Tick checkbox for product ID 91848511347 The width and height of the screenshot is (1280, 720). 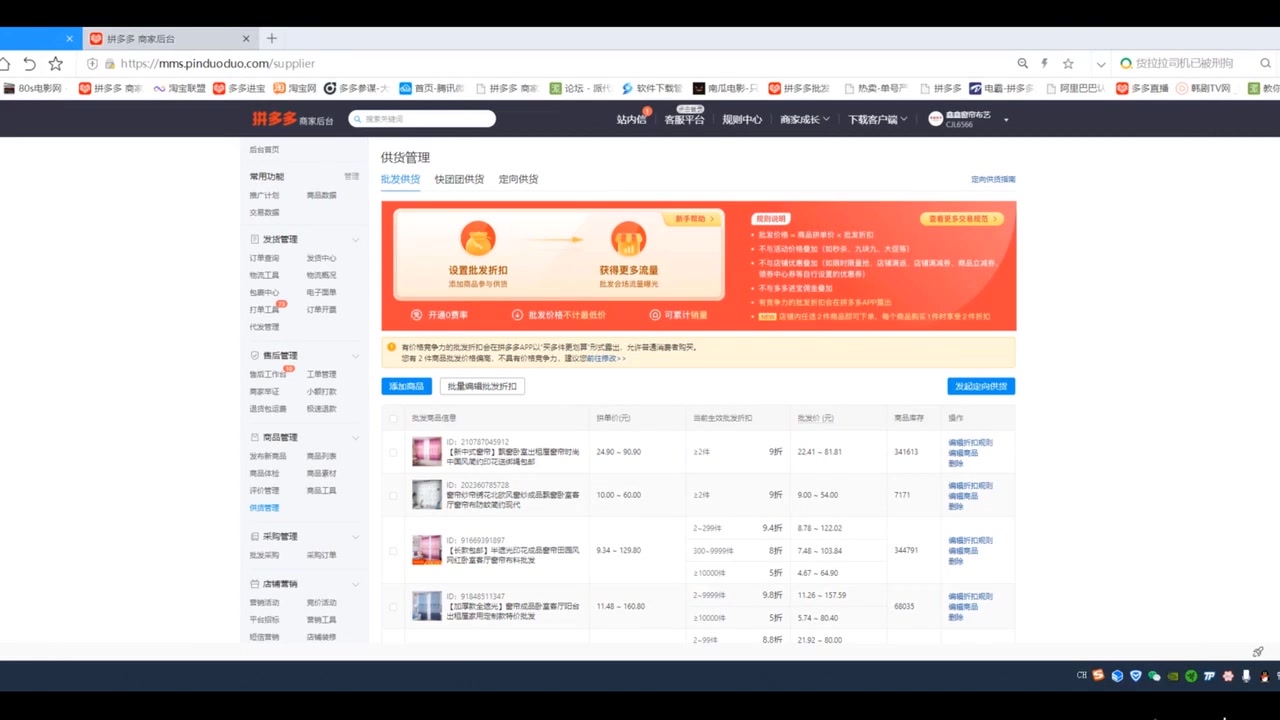[393, 606]
